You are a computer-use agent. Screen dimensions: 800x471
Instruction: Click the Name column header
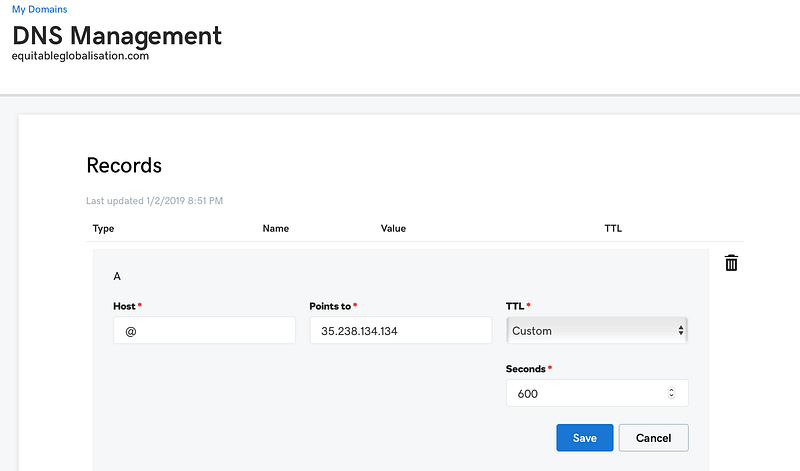click(x=276, y=229)
